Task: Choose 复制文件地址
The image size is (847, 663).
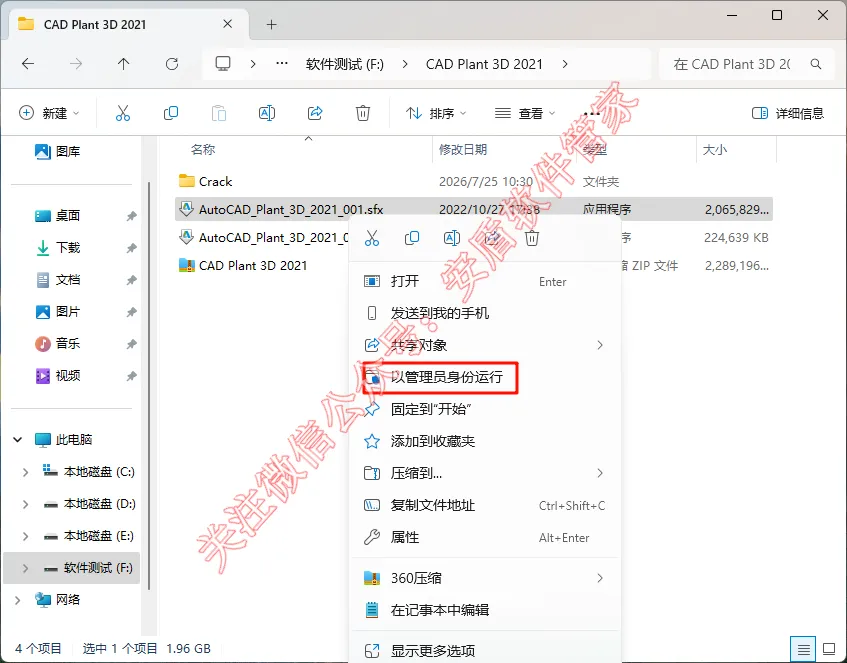Action: point(485,505)
